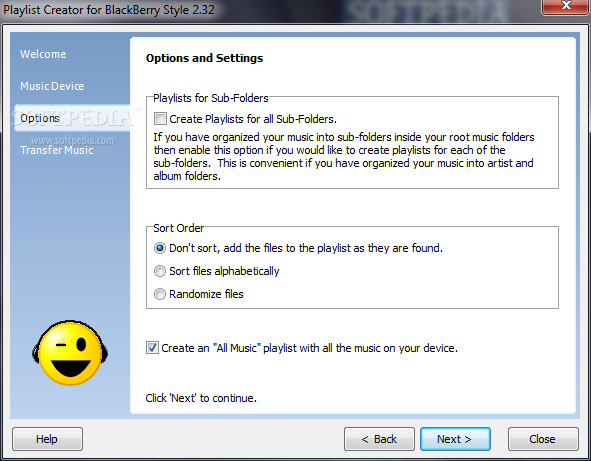The height and width of the screenshot is (461, 591).
Task: Pick the Randomize files option
Action: [160, 294]
